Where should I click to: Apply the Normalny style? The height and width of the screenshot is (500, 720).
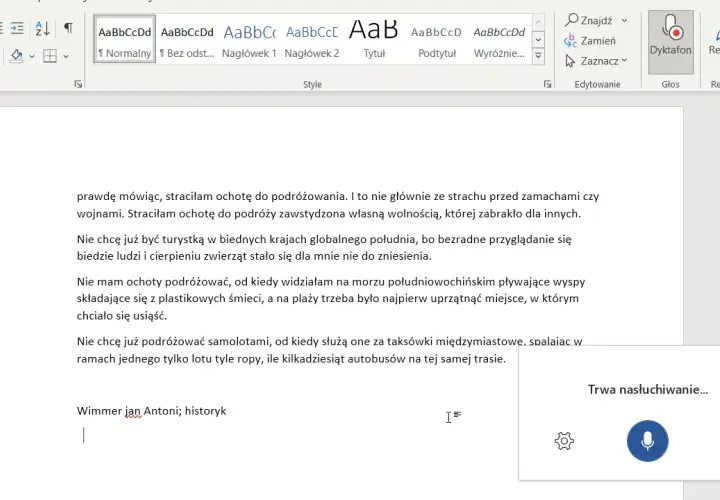click(x=124, y=39)
